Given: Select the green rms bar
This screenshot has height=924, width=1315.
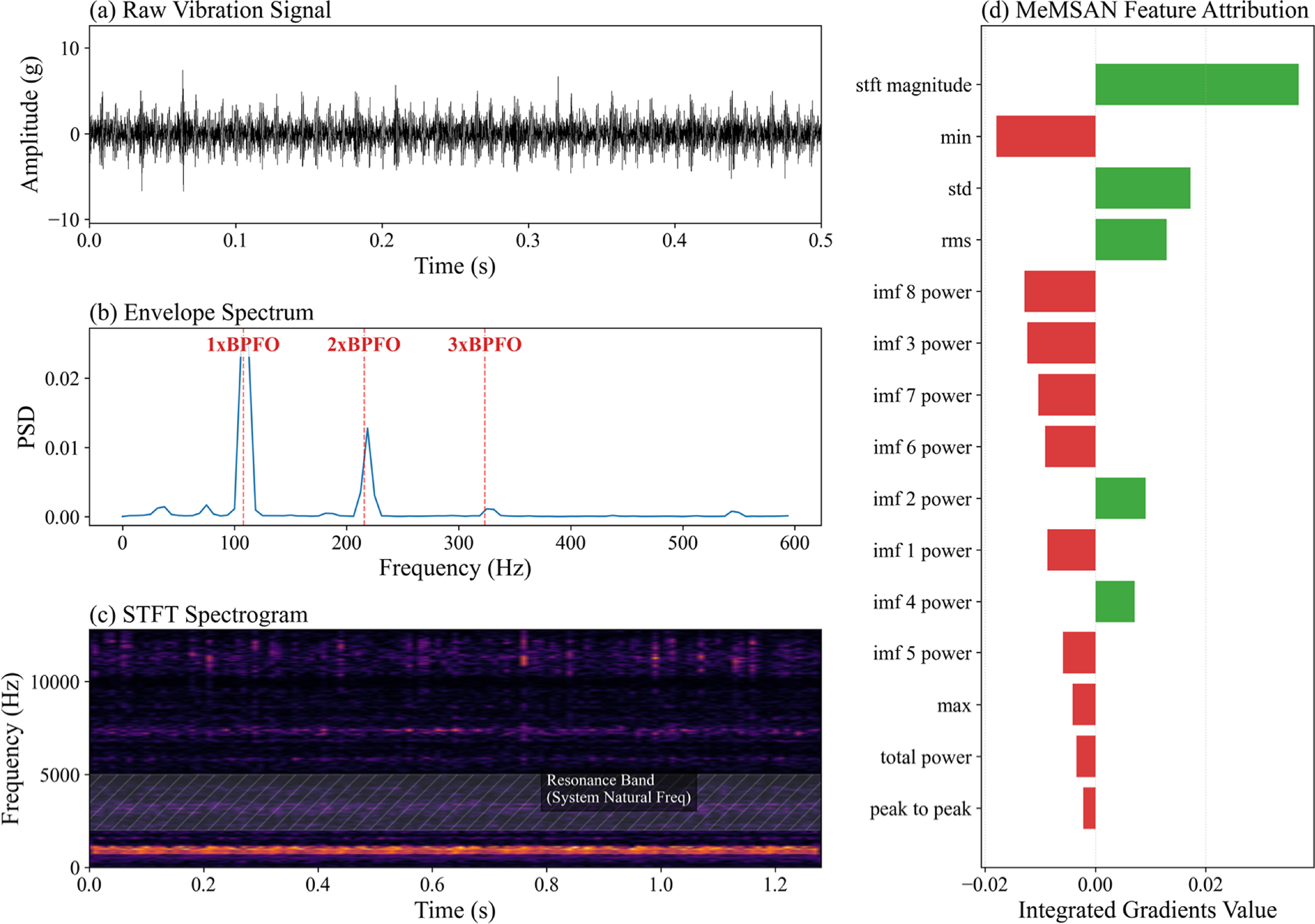Looking at the screenshot, I should [1131, 240].
